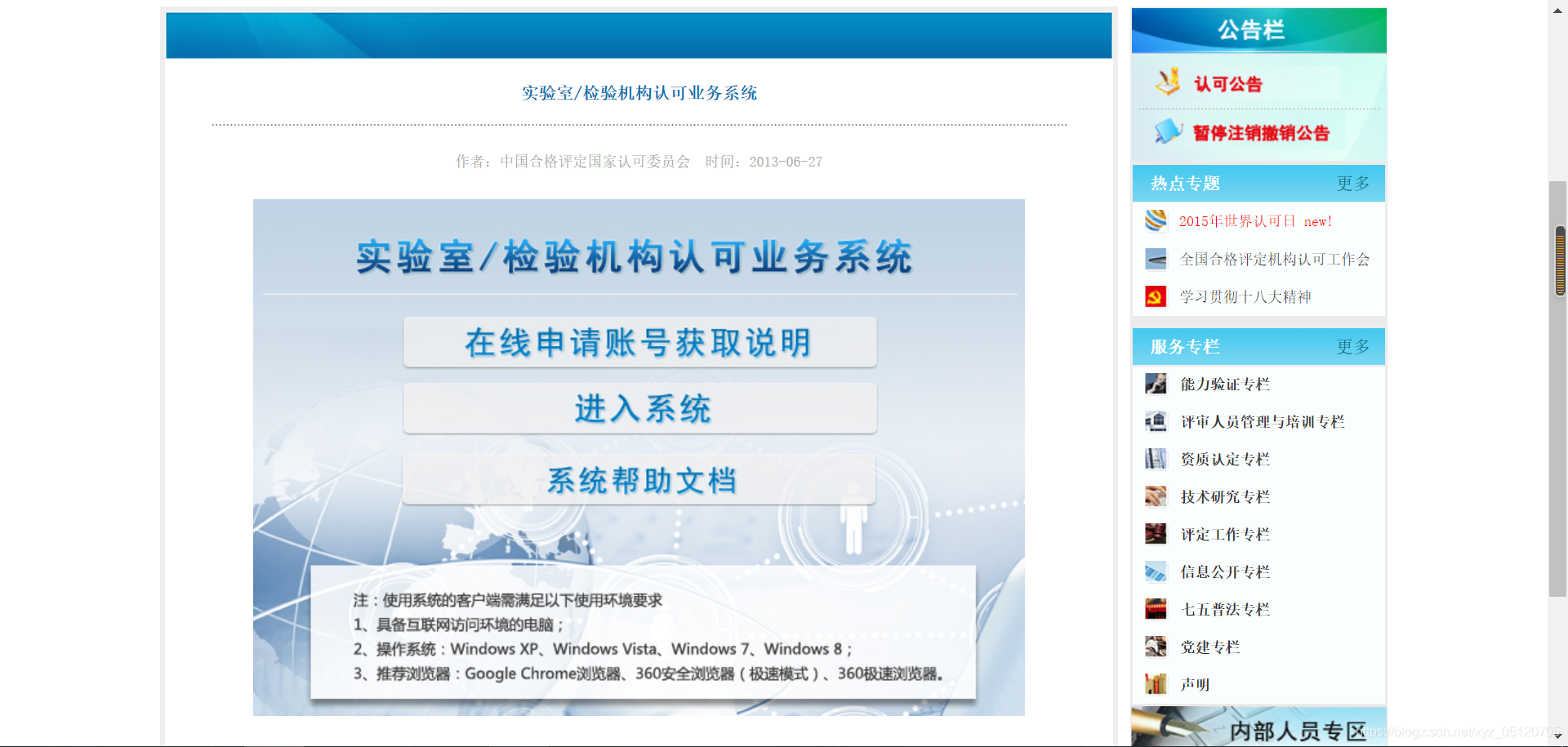The height and width of the screenshot is (747, 1568).
Task: Open 评定工作专栏 link
Action: click(1225, 535)
